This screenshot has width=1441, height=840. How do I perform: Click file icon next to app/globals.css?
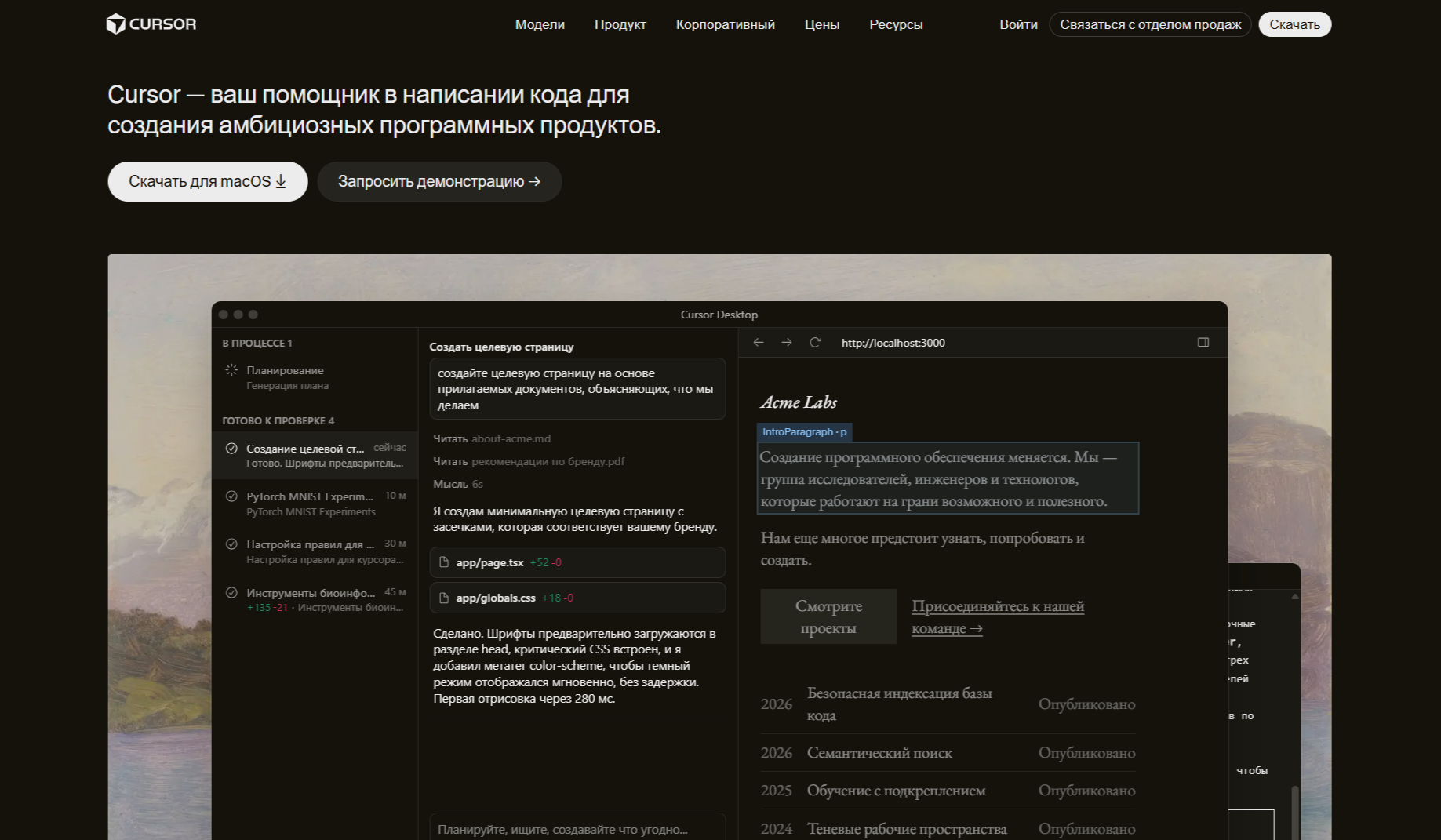(x=444, y=598)
